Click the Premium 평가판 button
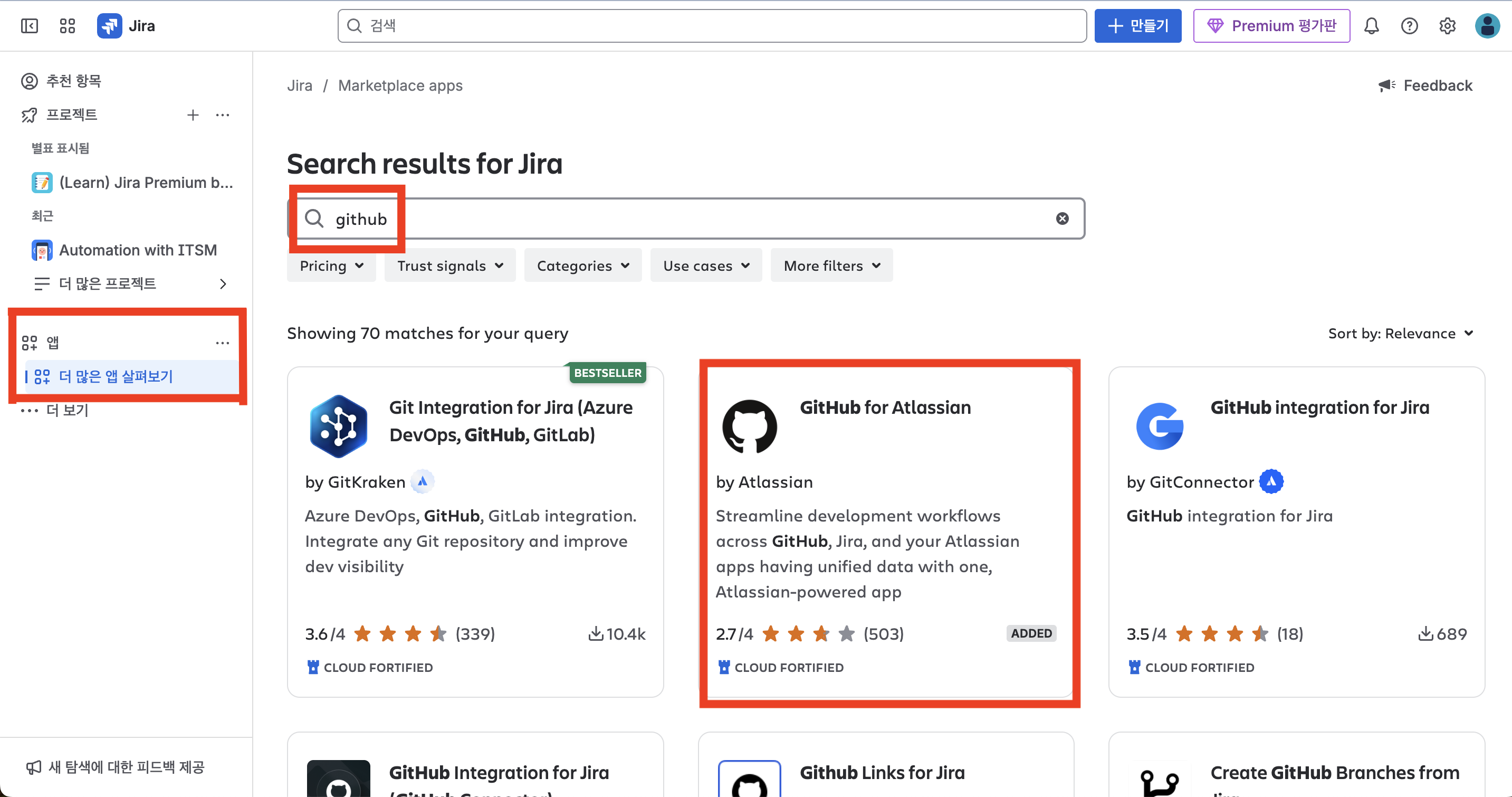This screenshot has height=797, width=1512. [x=1271, y=26]
